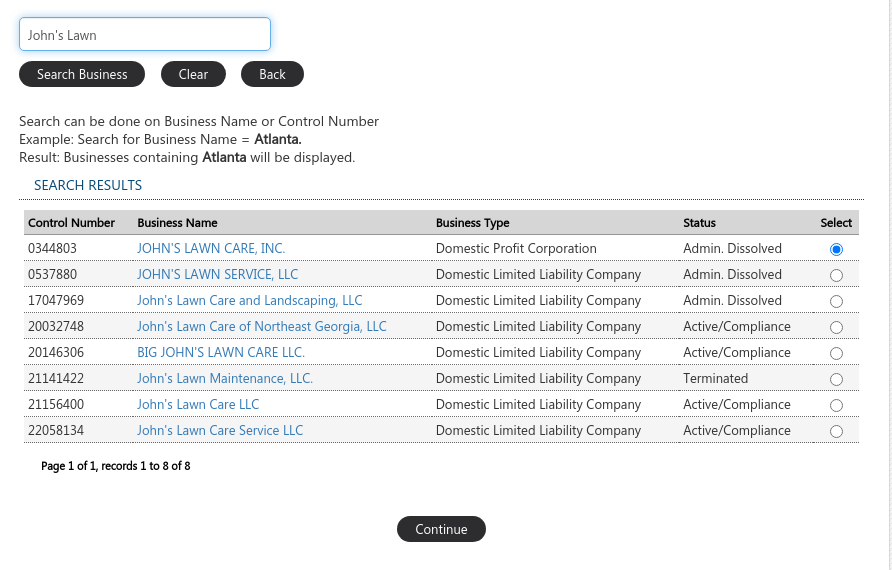Open JOHN'S LAWN SERVICE, LLC link
Screen dimensions: 892x570
[x=217, y=274]
